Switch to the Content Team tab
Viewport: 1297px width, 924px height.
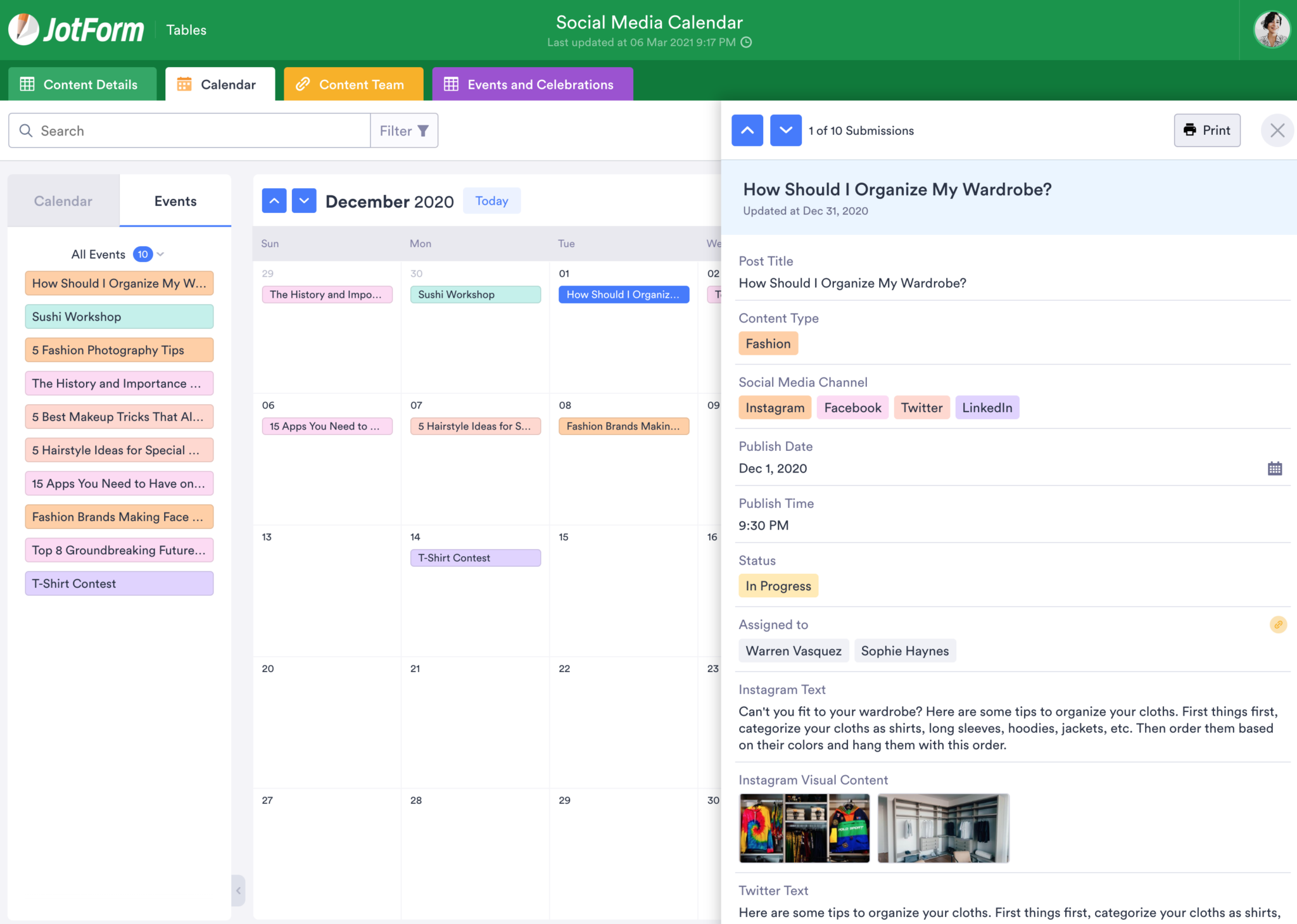353,84
